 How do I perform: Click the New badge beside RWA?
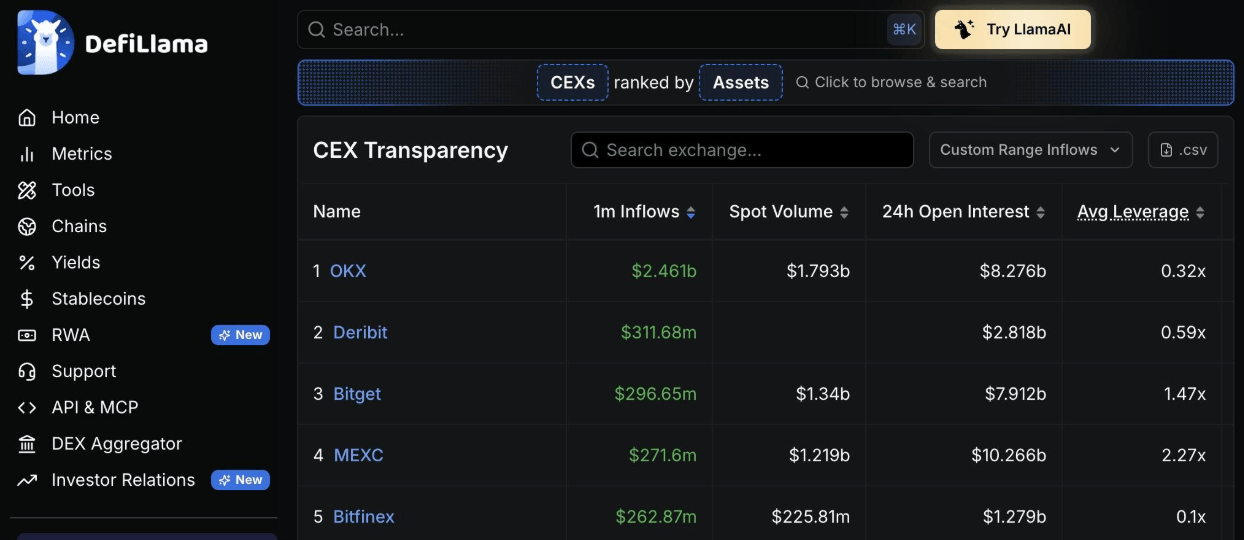pyautogui.click(x=240, y=335)
